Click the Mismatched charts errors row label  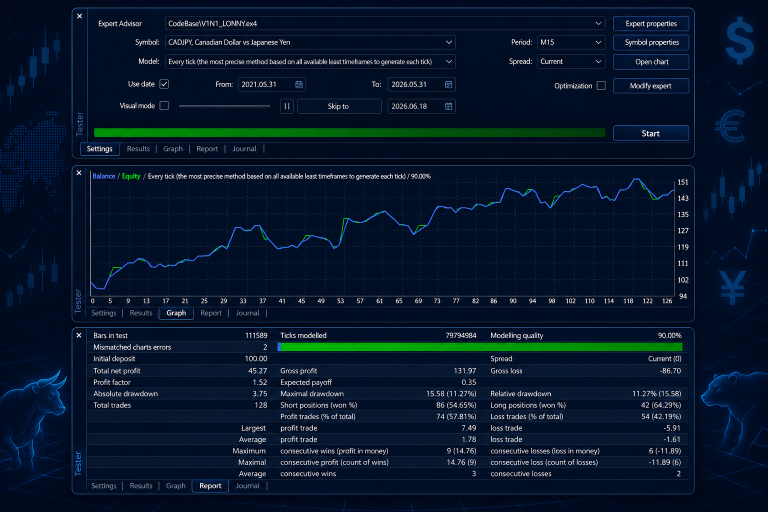click(132, 347)
